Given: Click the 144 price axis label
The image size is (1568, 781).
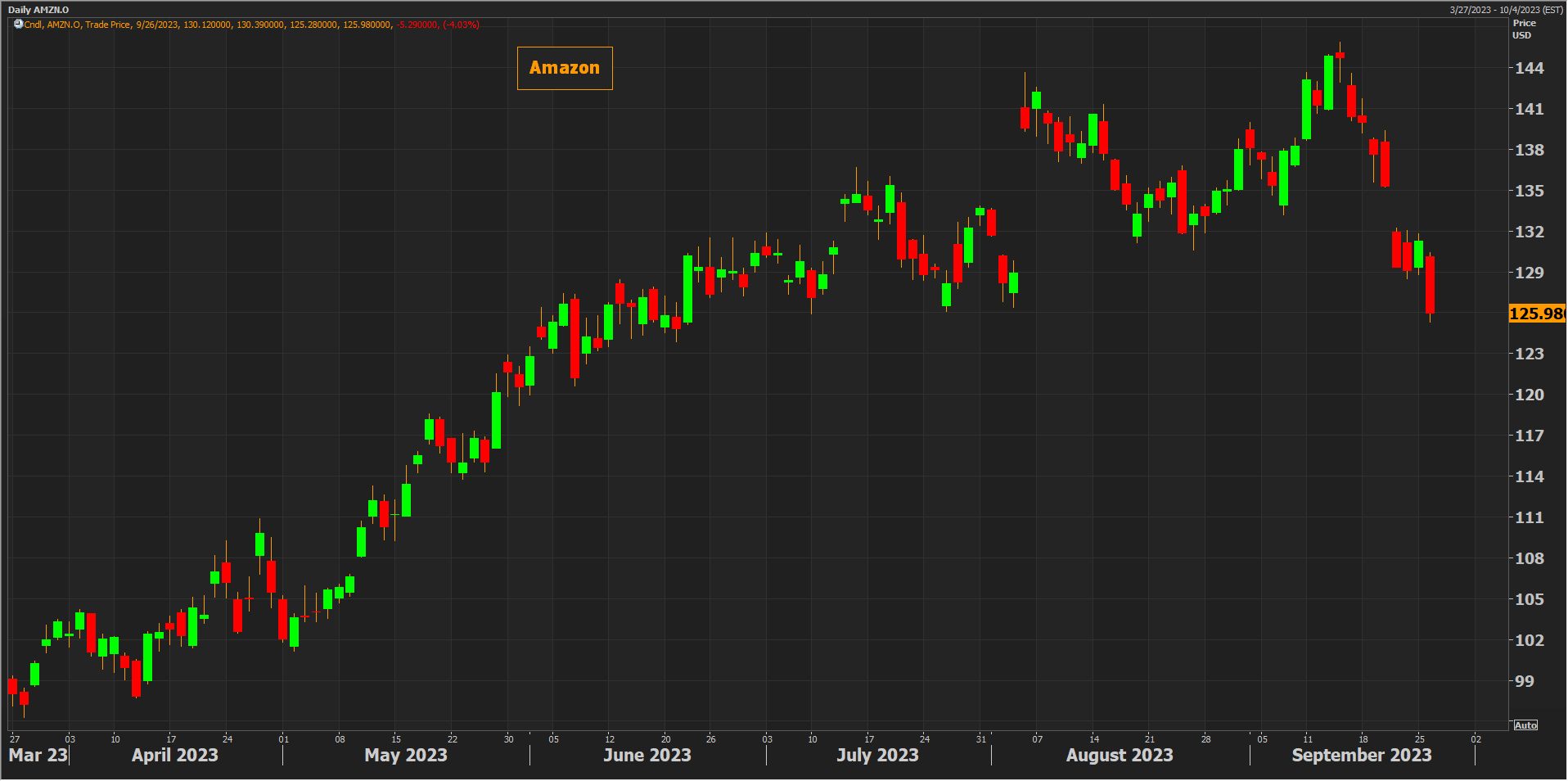Looking at the screenshot, I should point(1529,68).
